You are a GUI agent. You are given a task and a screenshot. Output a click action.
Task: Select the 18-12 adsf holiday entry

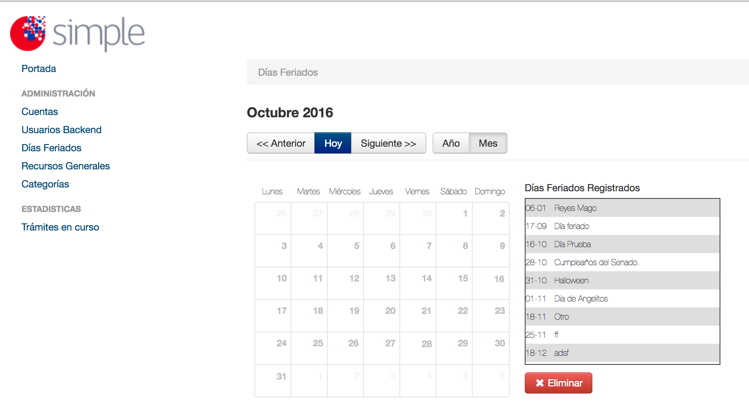point(622,353)
